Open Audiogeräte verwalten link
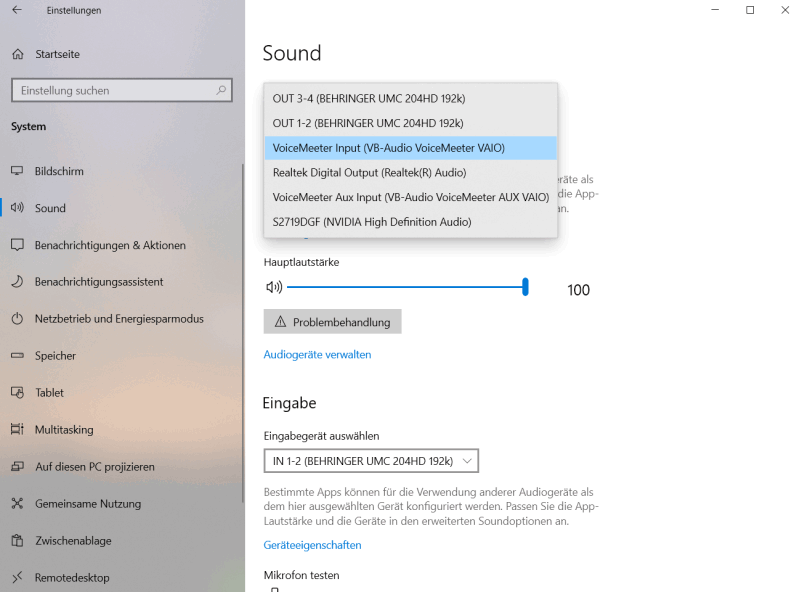 317,355
